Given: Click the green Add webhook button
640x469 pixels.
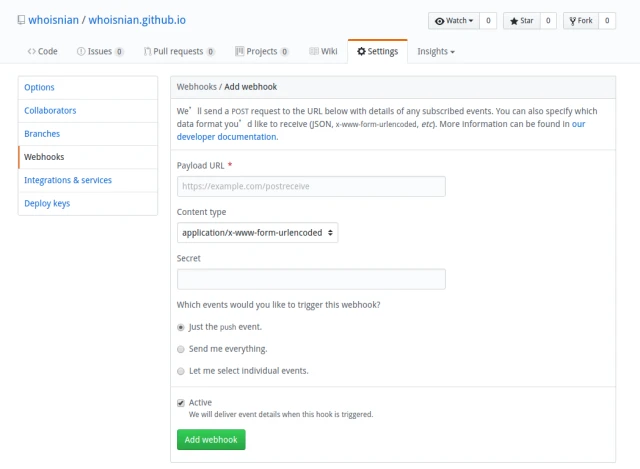Looking at the screenshot, I should pyautogui.click(x=211, y=440).
